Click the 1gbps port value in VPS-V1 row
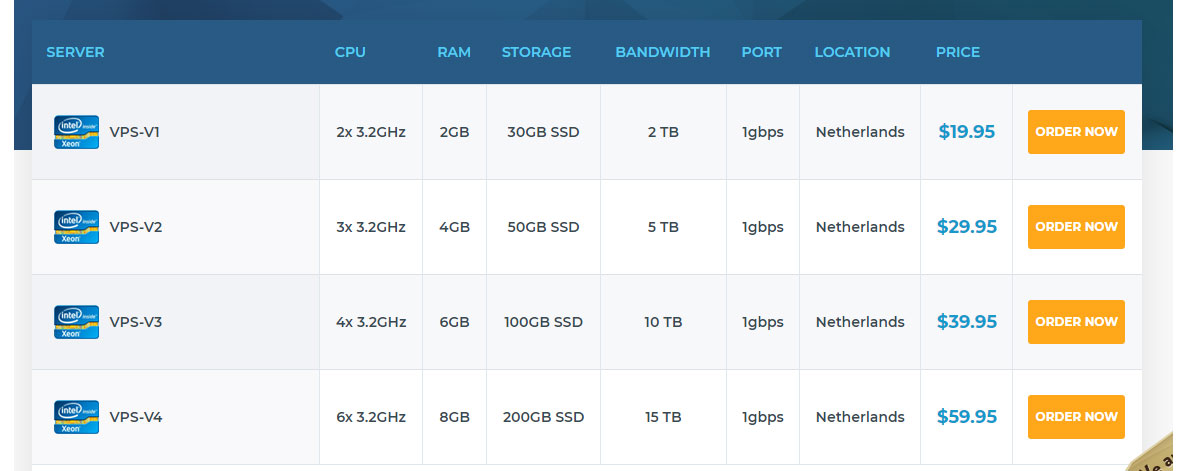The image size is (1200, 471). coord(763,132)
